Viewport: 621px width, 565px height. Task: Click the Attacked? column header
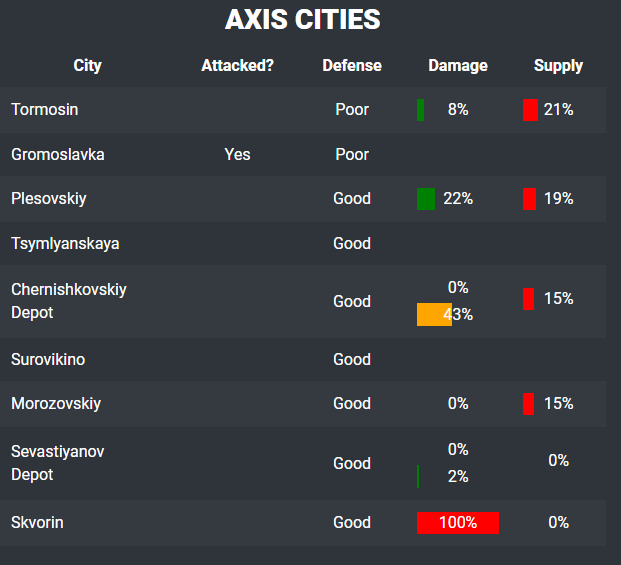tap(237, 66)
